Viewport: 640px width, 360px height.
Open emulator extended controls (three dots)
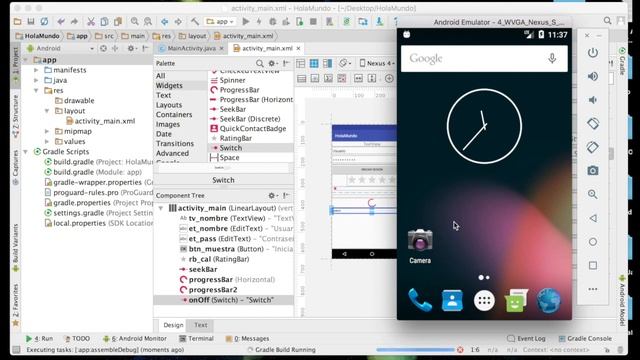click(x=593, y=289)
